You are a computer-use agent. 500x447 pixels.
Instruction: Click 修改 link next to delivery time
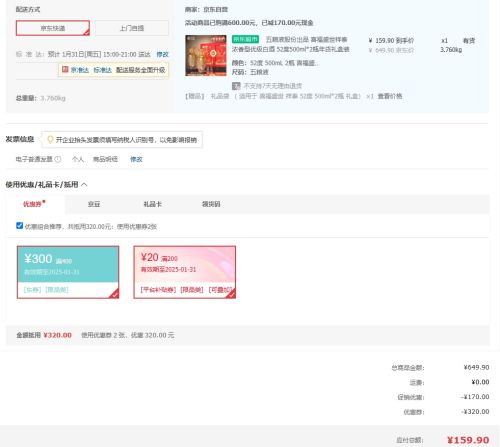162,54
